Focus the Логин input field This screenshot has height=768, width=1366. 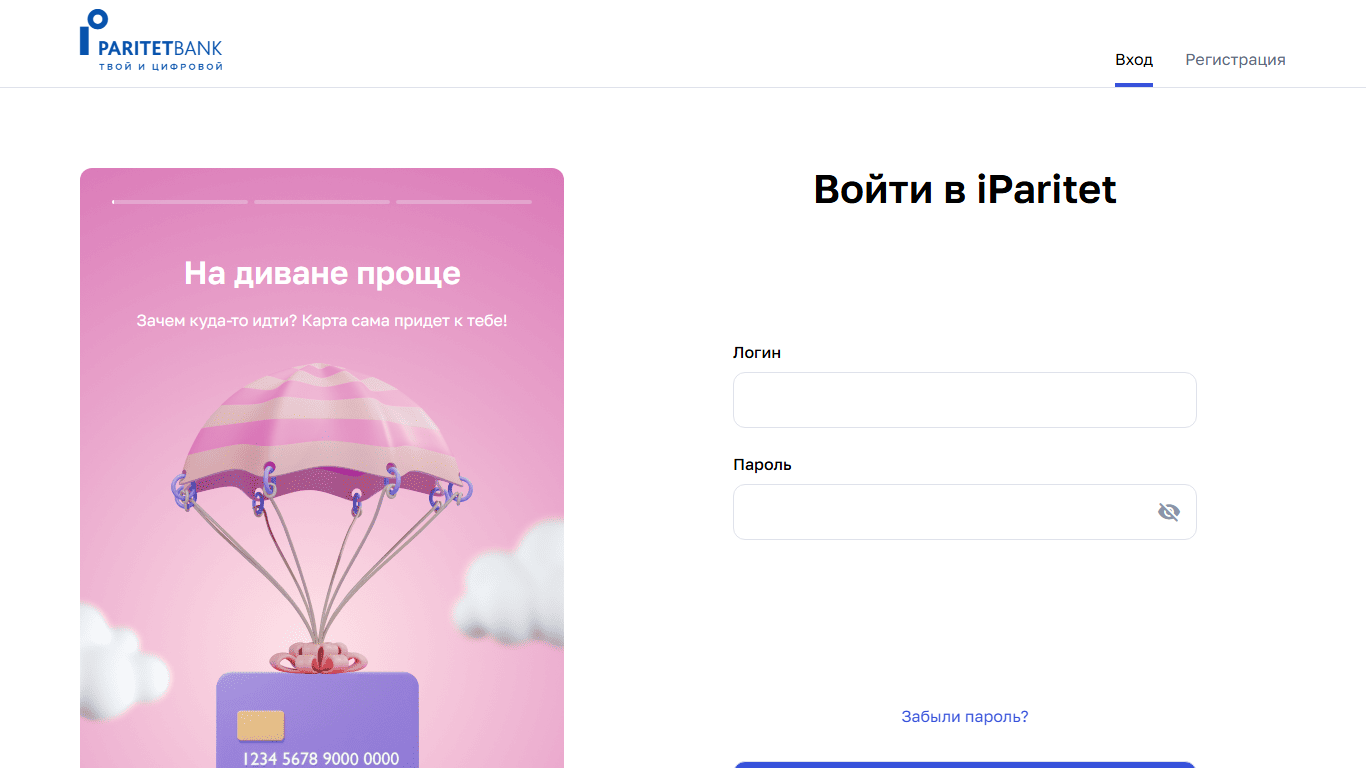tap(964, 400)
